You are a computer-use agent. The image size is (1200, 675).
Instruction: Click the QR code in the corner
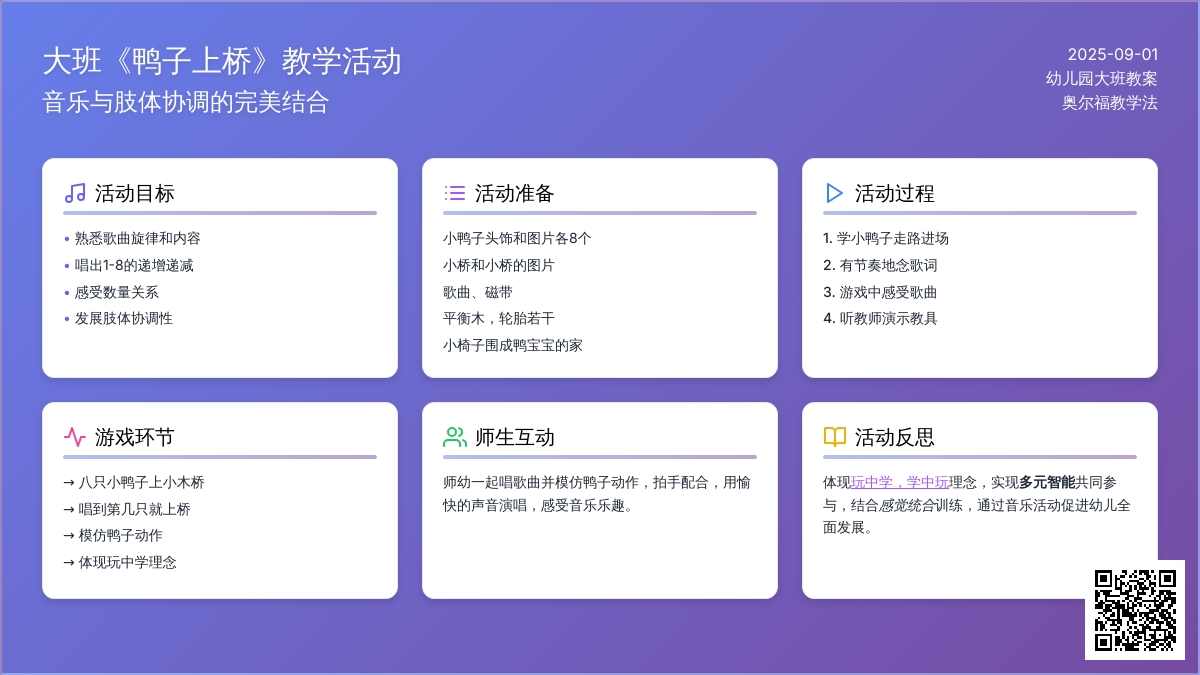[x=1135, y=610]
